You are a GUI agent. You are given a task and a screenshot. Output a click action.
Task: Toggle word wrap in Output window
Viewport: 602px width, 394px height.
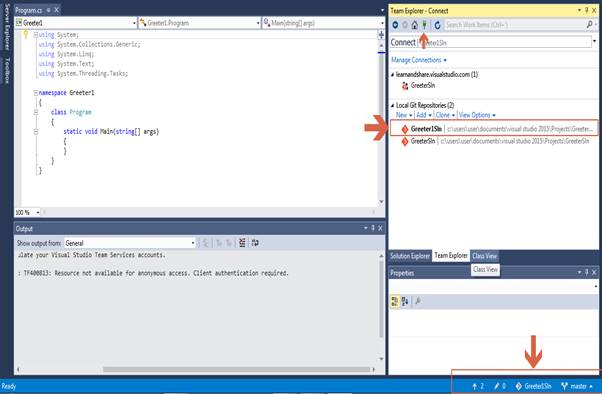point(255,243)
